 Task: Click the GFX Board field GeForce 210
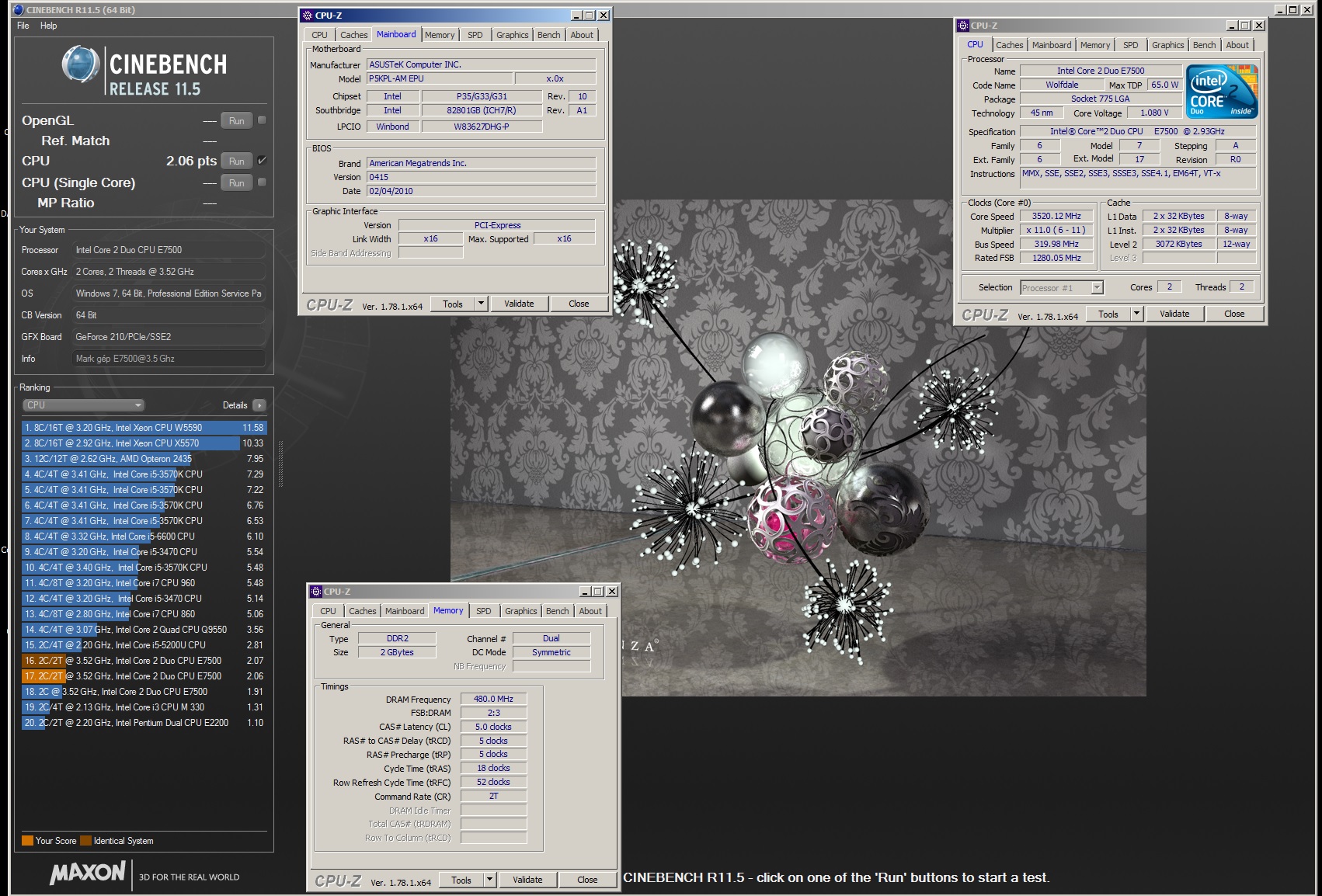[169, 337]
